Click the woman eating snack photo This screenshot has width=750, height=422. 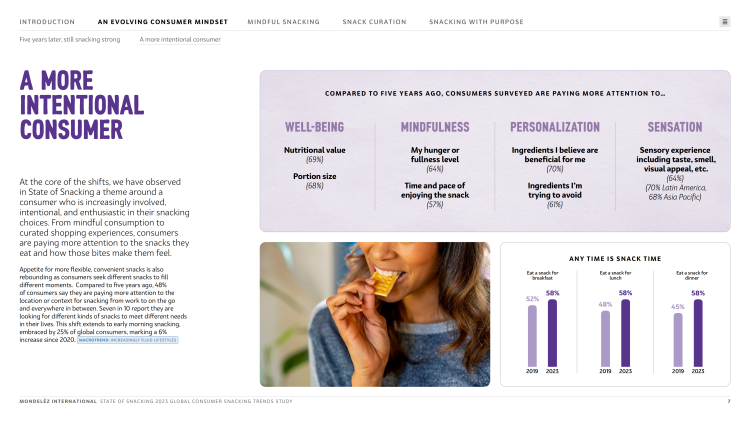374,313
